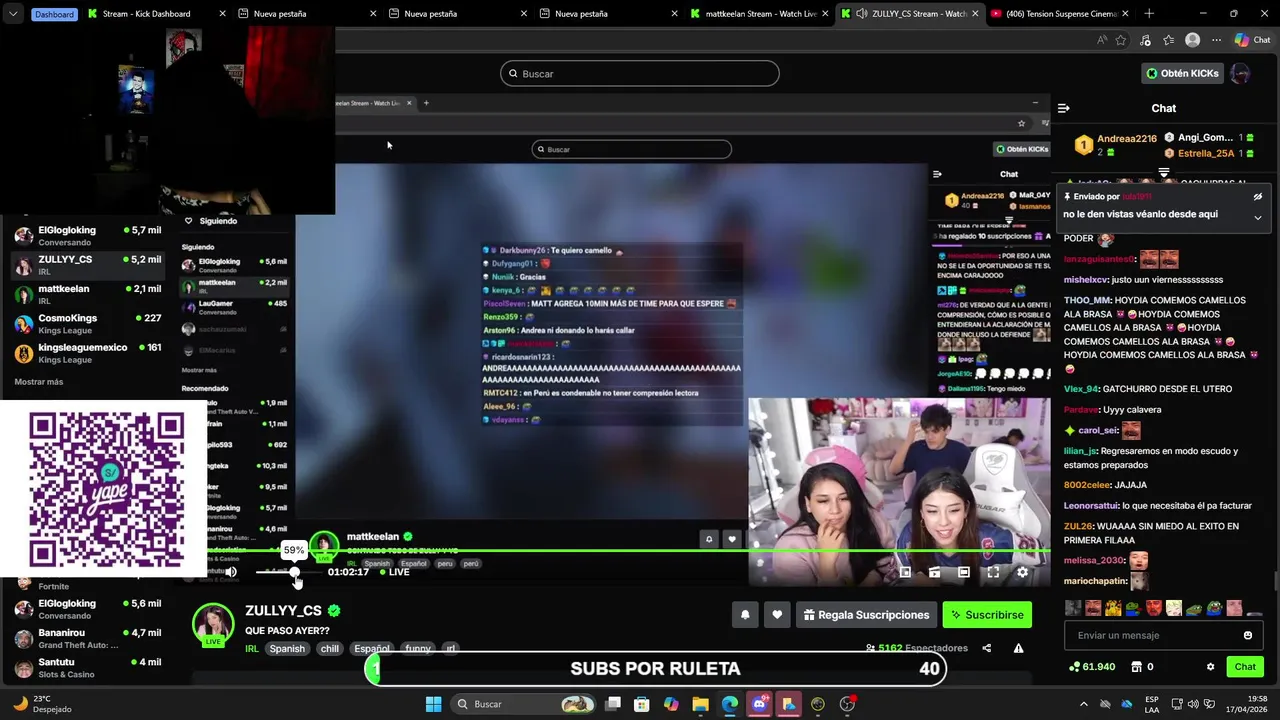
Task: Report the stream with the warning icon
Action: (x=1018, y=648)
